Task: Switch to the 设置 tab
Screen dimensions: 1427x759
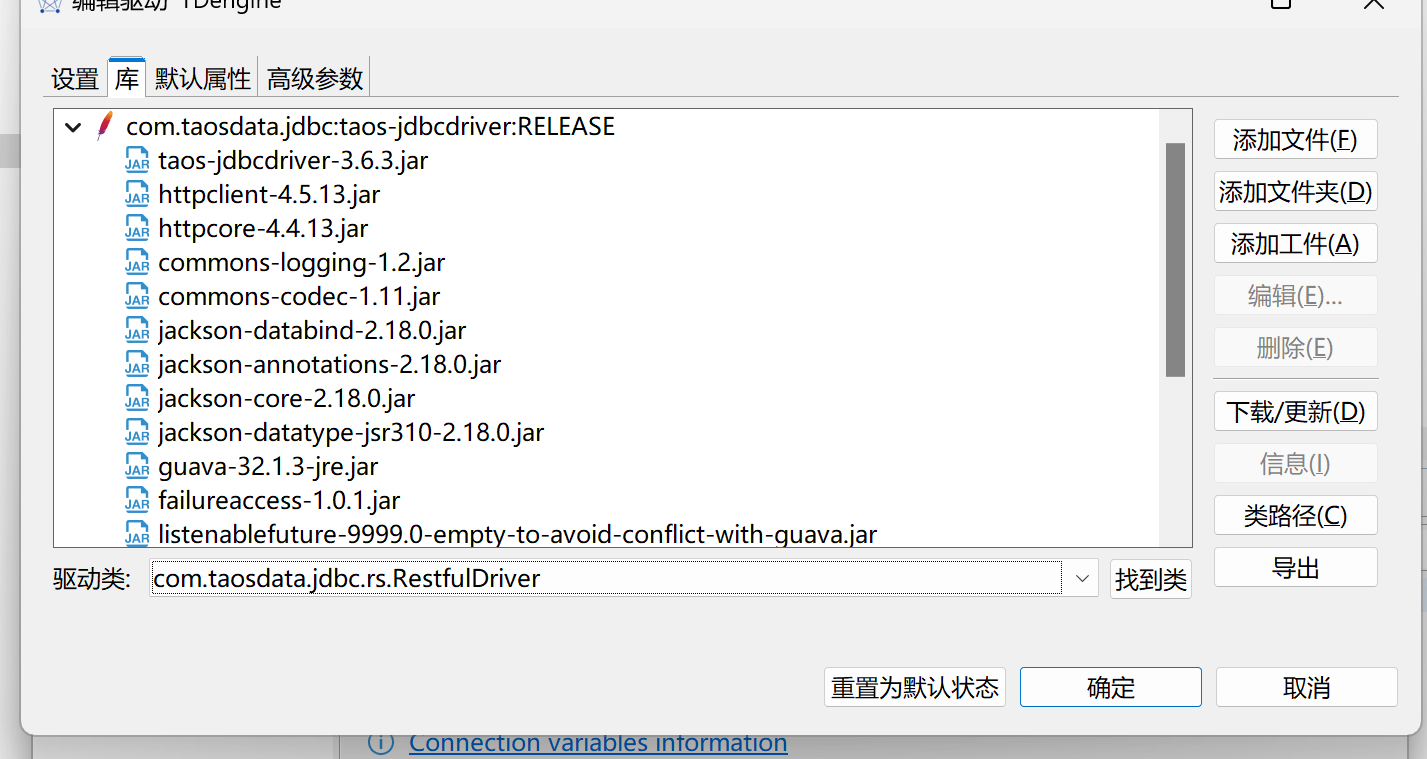Action: pyautogui.click(x=76, y=79)
